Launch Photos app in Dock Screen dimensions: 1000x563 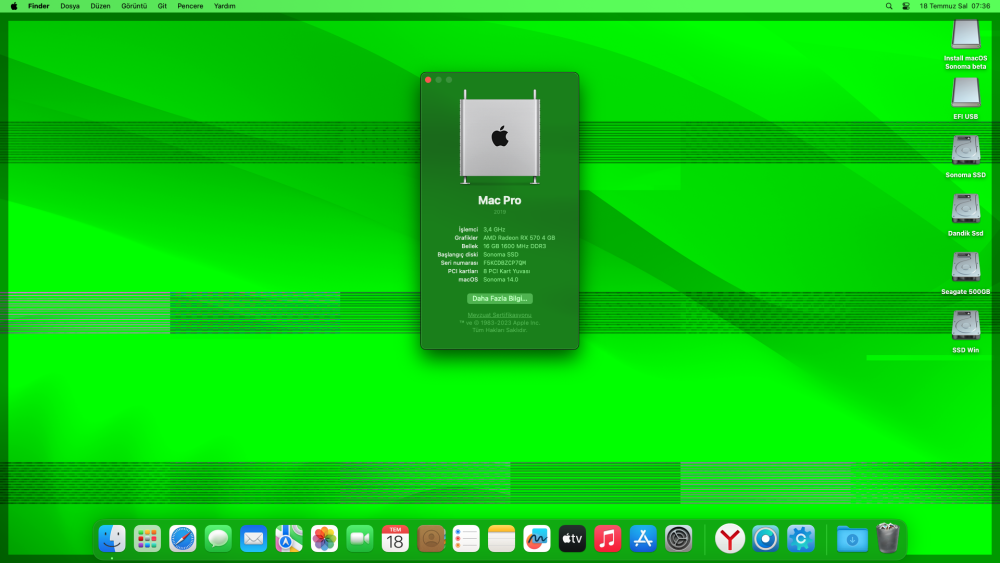(x=324, y=539)
